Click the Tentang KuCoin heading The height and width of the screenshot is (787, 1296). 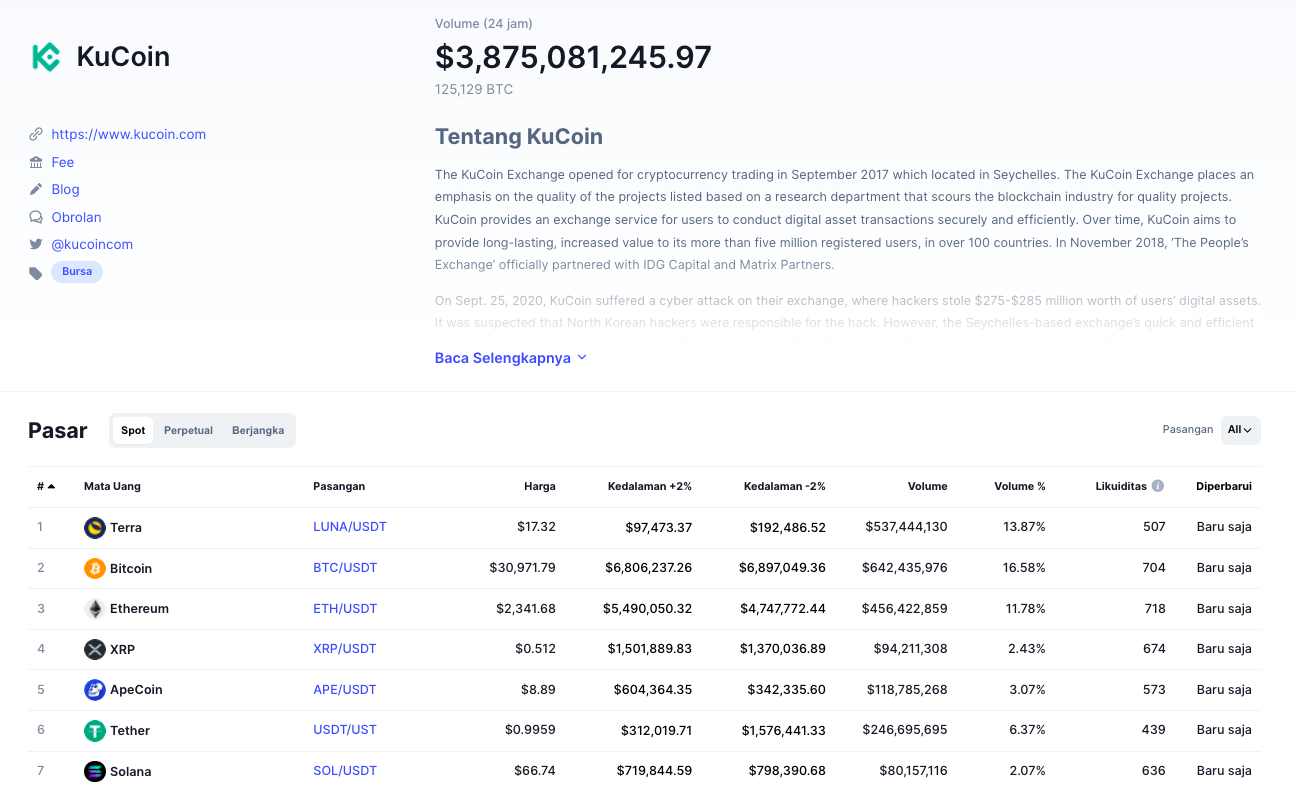click(x=519, y=137)
